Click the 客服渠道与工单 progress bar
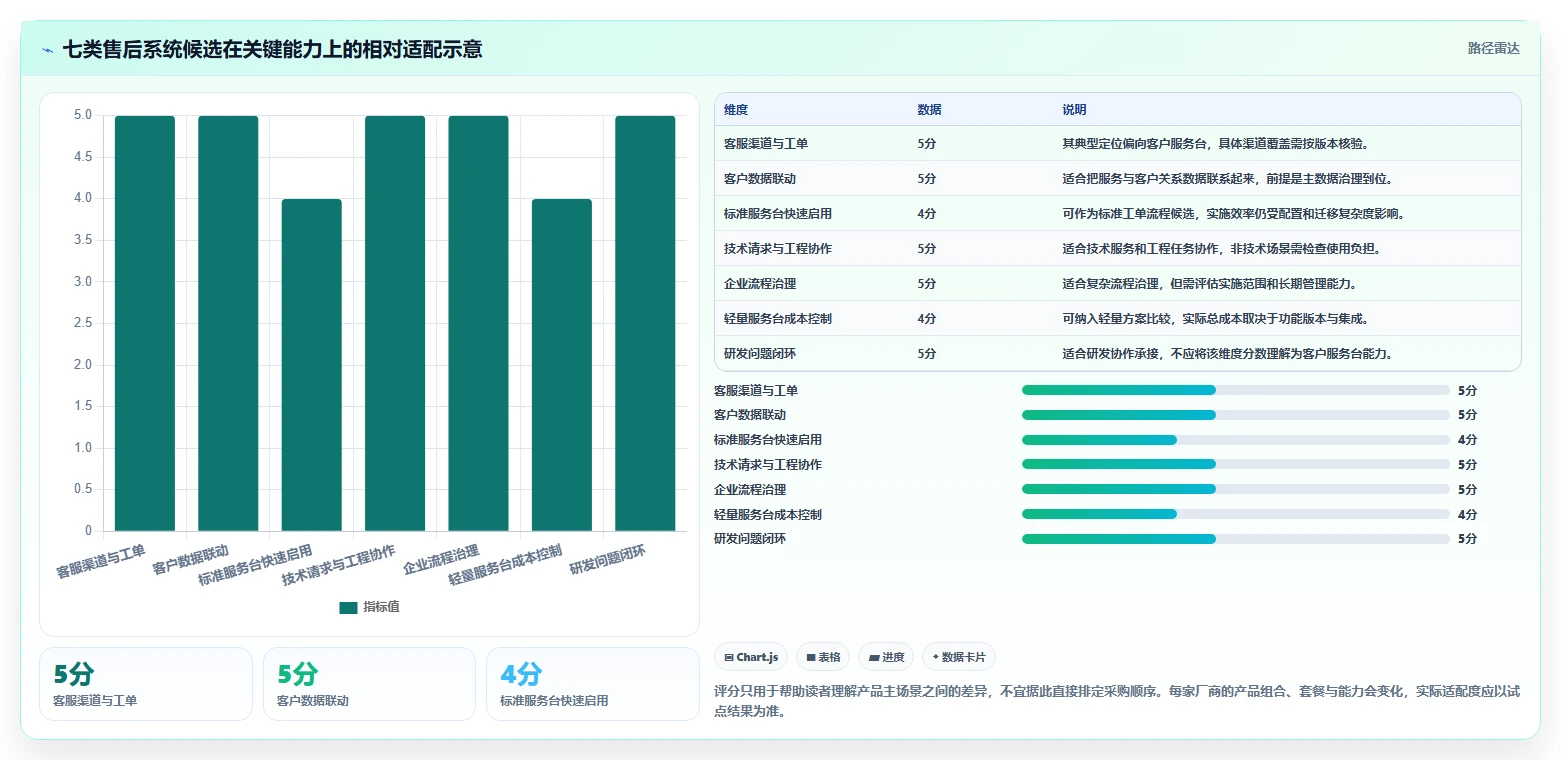 coord(1236,390)
